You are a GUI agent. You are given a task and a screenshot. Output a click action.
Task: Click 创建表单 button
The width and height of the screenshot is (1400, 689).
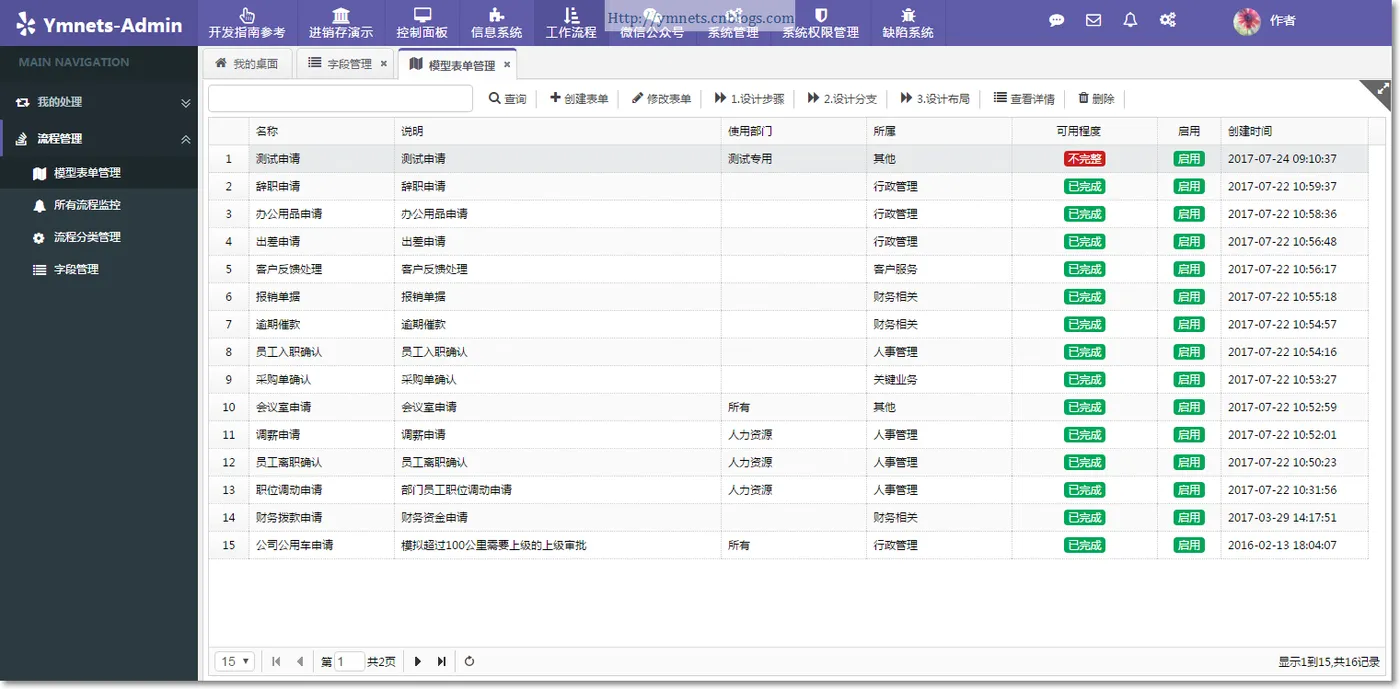[x=579, y=99]
